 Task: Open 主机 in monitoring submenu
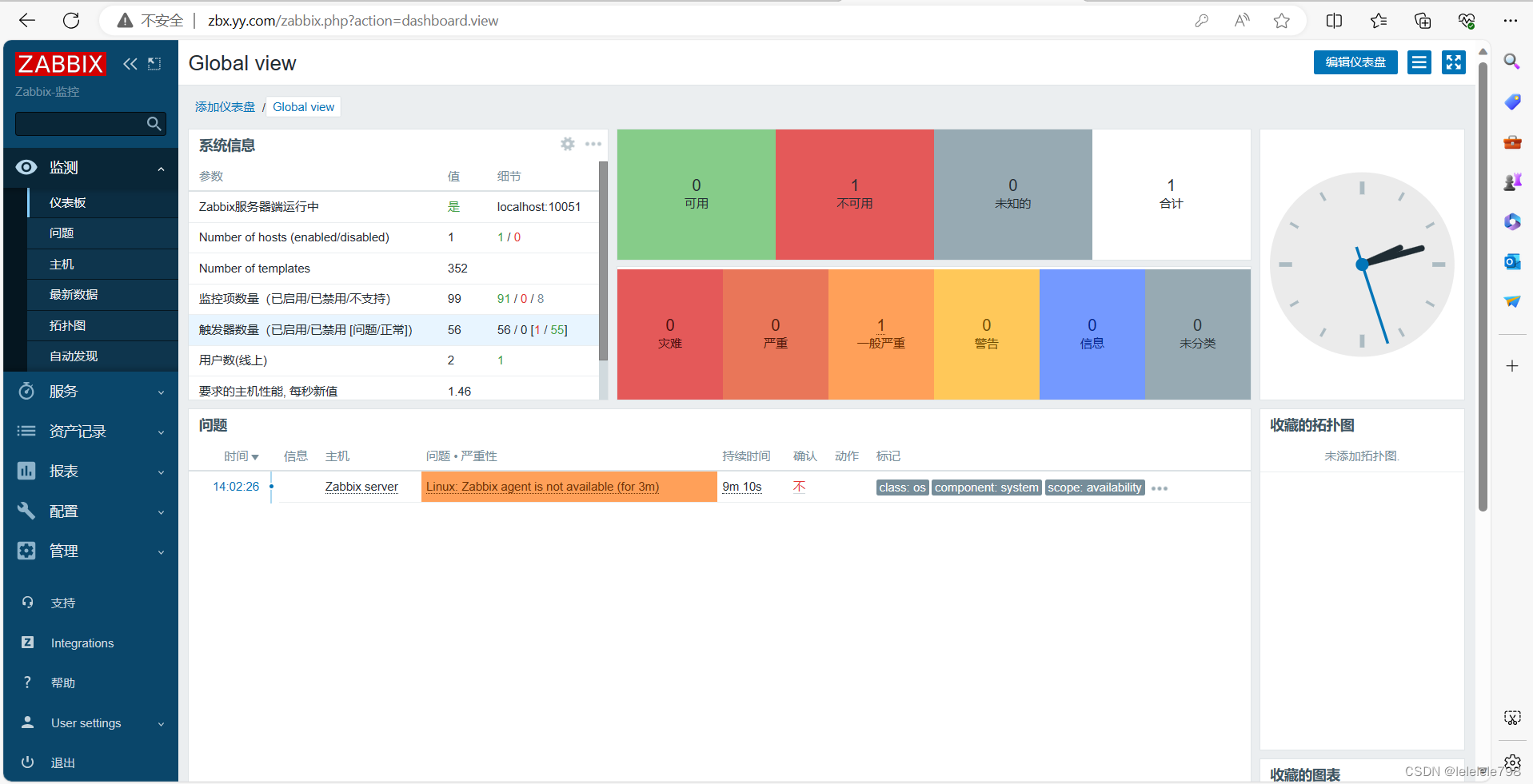click(x=103, y=264)
